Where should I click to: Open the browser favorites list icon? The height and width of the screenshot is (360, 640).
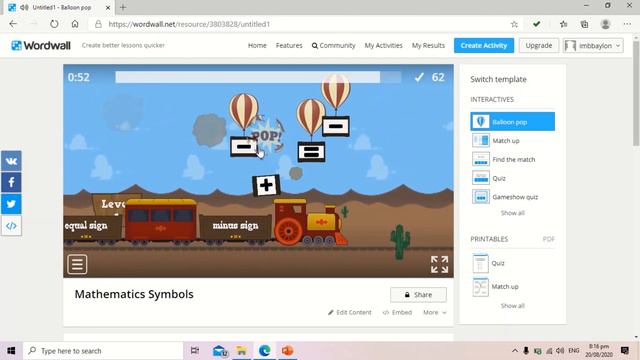(x=564, y=24)
